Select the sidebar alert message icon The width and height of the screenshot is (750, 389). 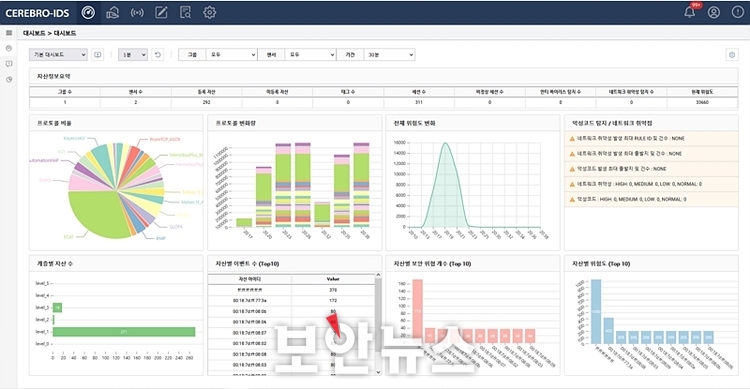point(9,64)
